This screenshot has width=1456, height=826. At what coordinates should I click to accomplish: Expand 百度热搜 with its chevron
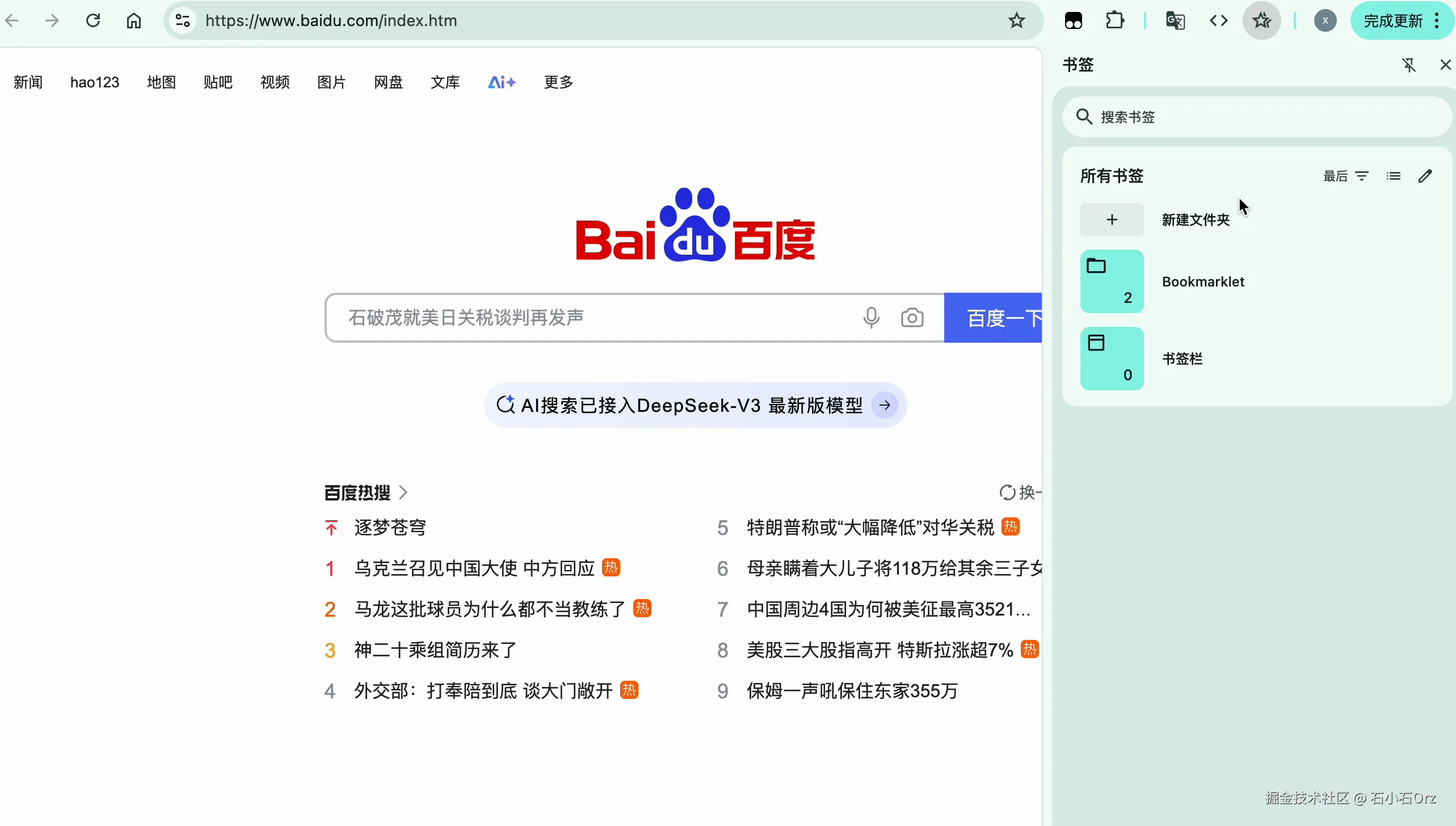(x=403, y=492)
